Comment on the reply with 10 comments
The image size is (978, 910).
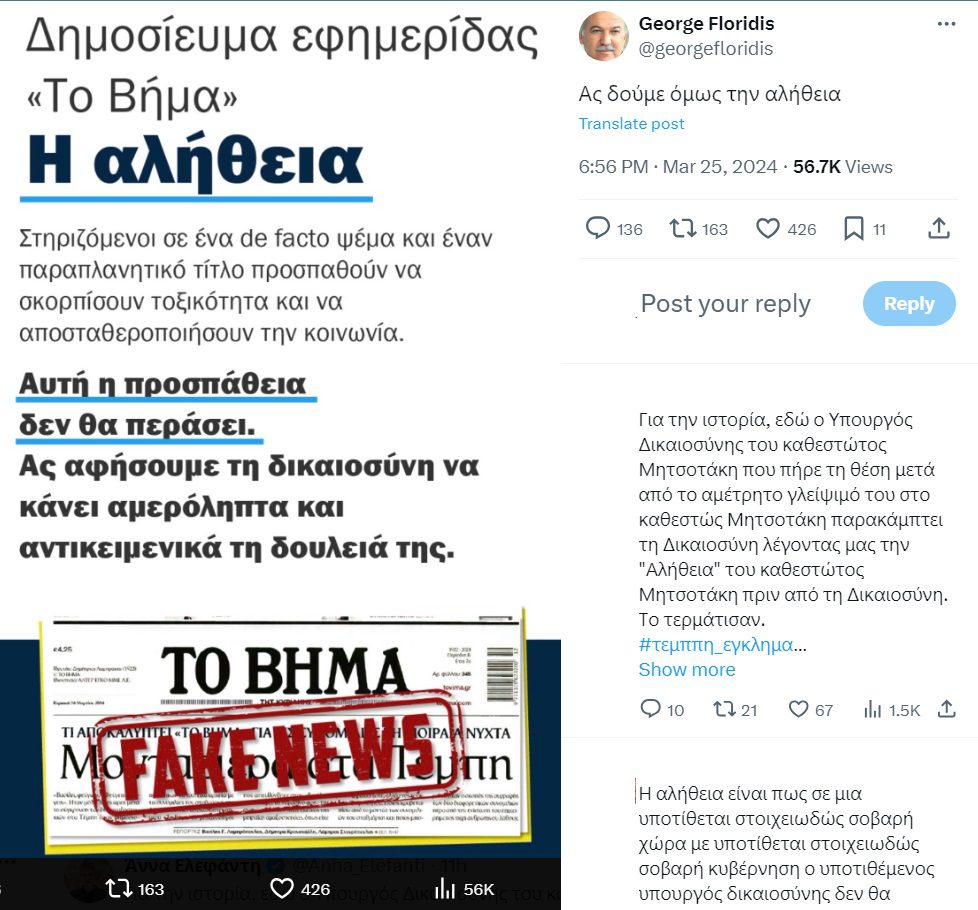pyautogui.click(x=651, y=709)
